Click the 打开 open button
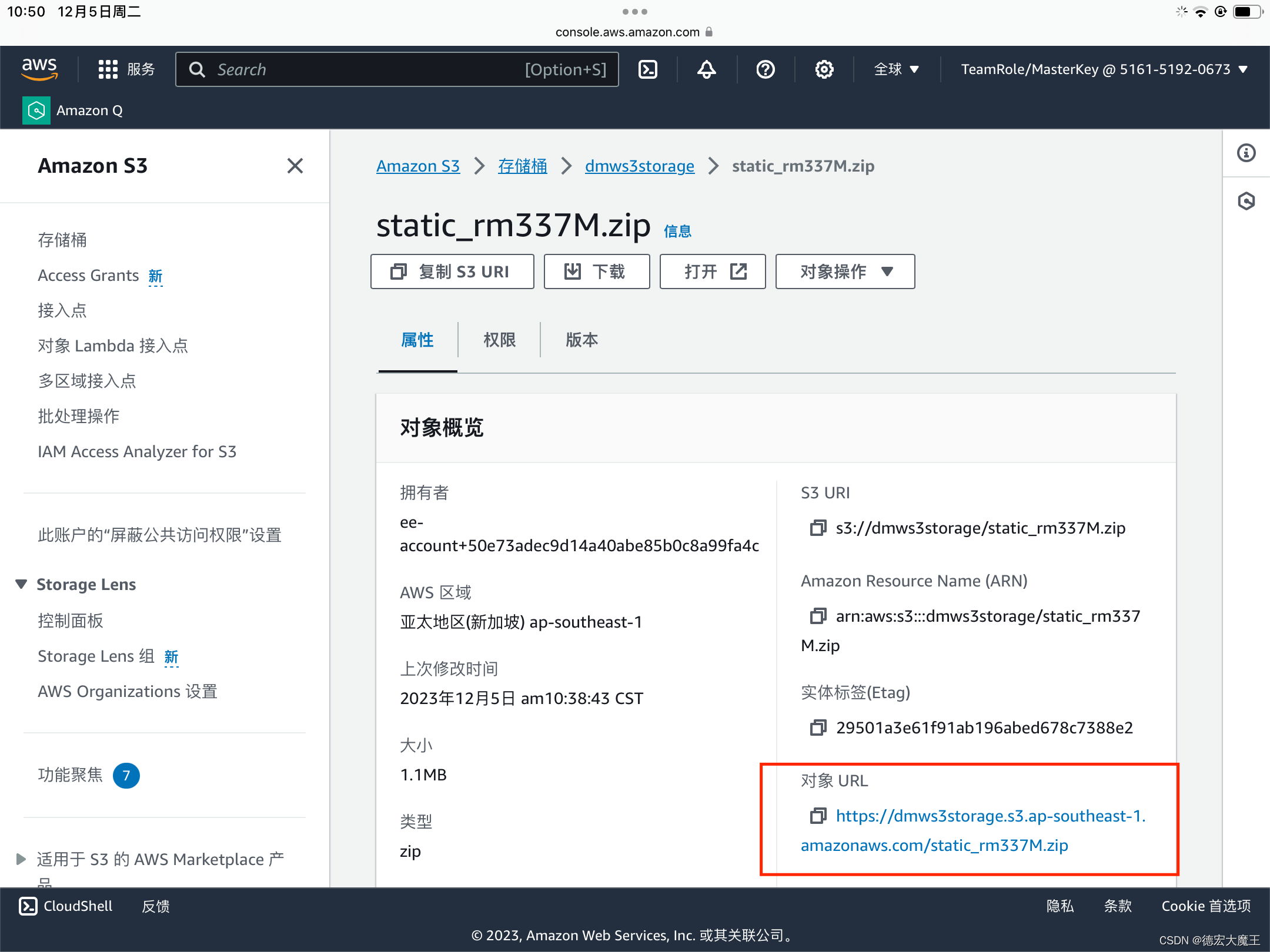The width and height of the screenshot is (1270, 952). click(x=713, y=271)
